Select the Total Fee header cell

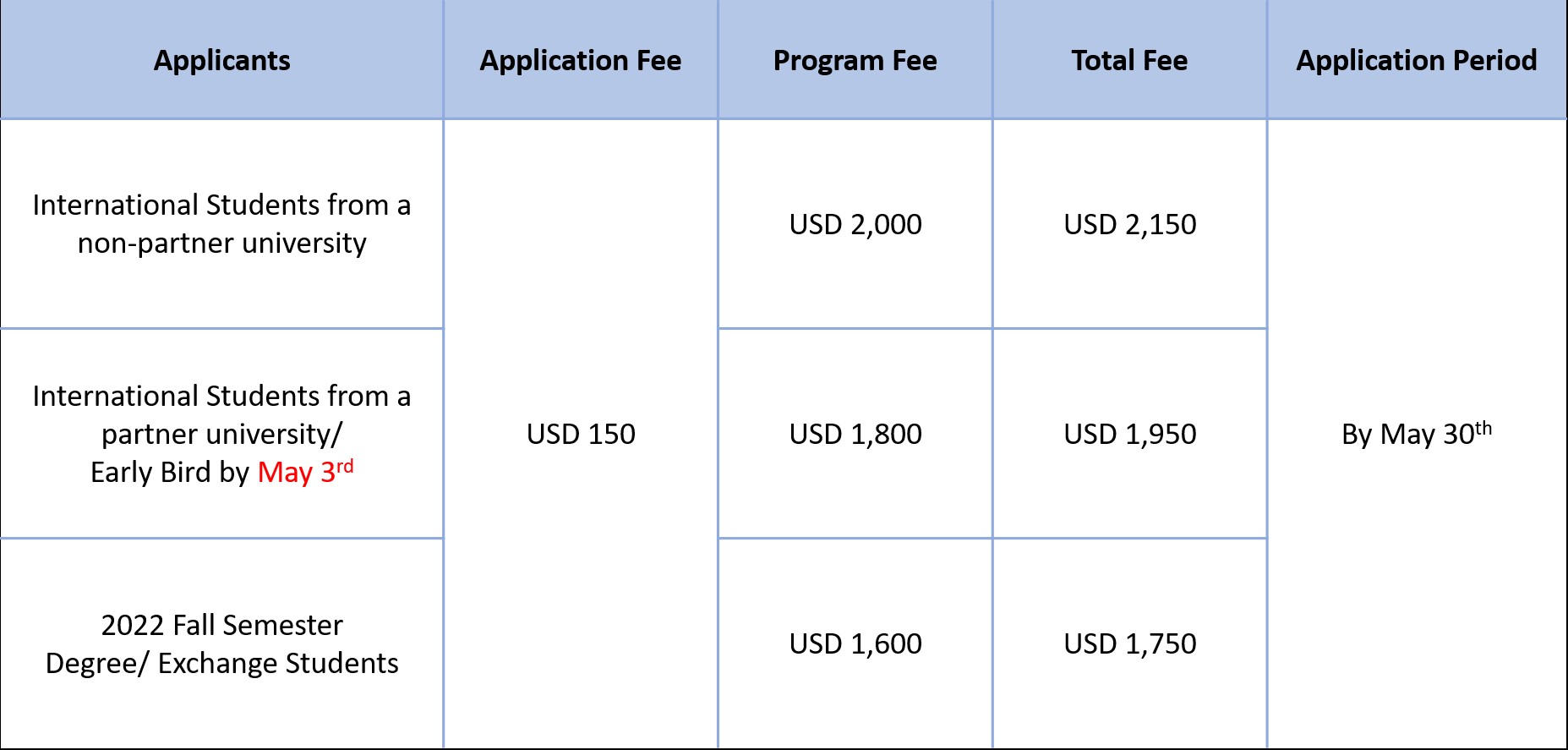coord(1130,60)
